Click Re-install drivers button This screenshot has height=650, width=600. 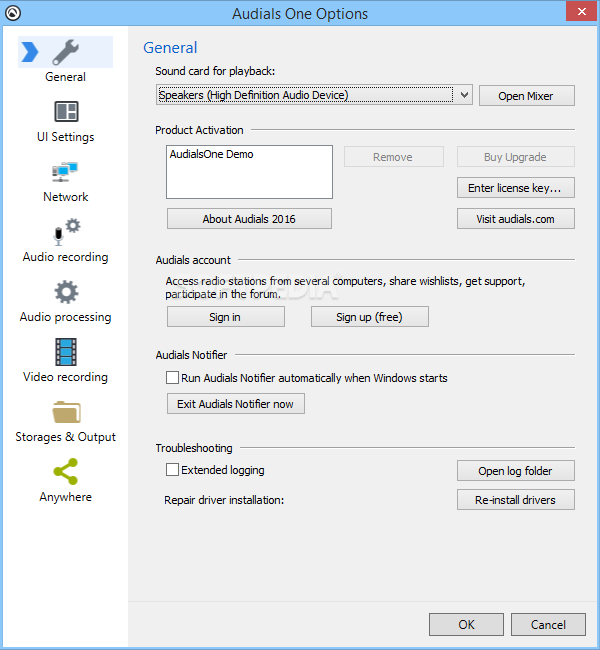pos(515,500)
